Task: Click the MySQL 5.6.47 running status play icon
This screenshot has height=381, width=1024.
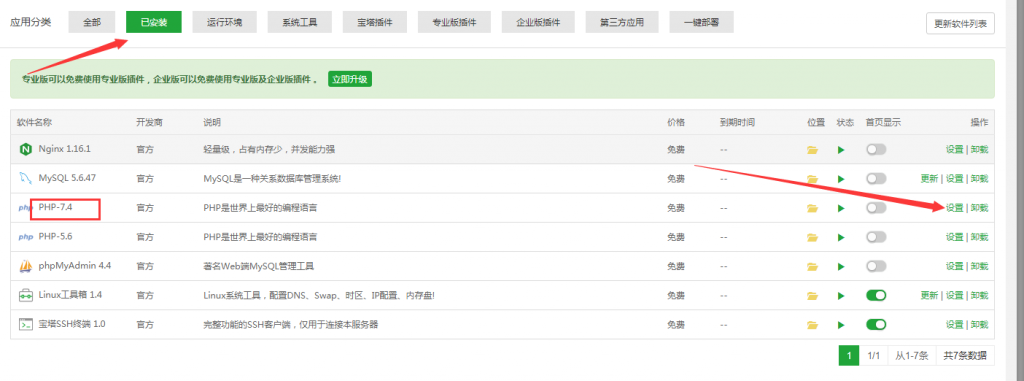Action: click(x=841, y=178)
